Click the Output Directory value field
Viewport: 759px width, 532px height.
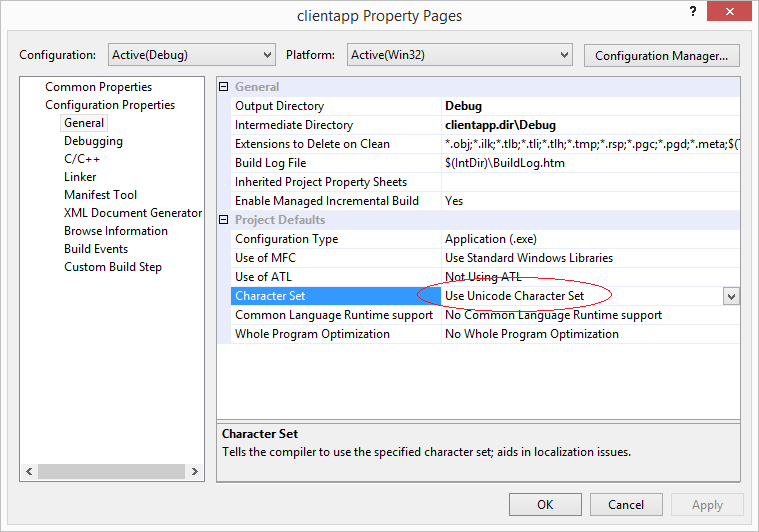[590, 106]
